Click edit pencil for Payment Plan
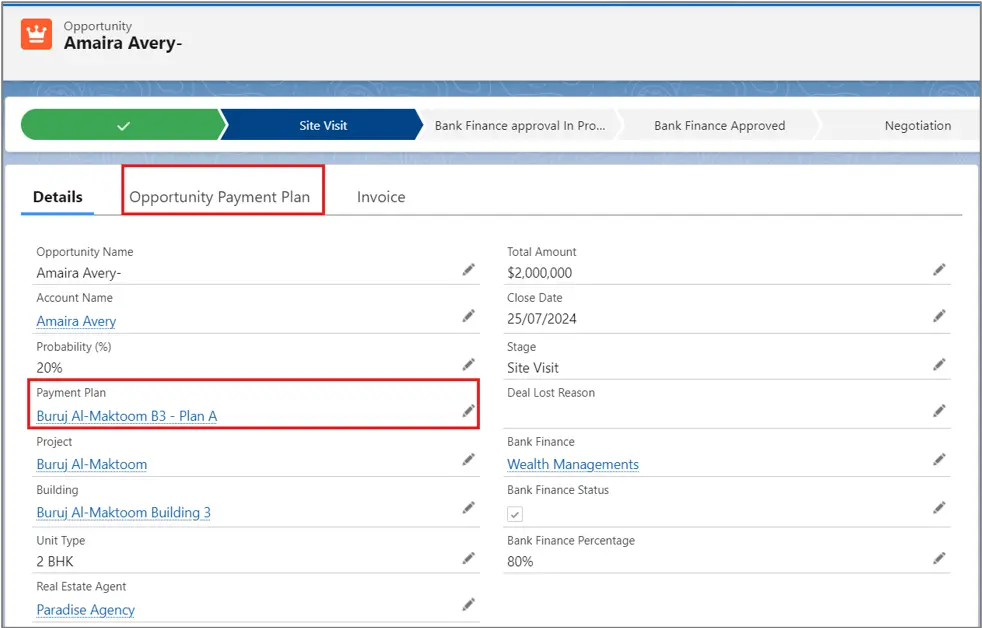The image size is (982, 628). click(x=468, y=411)
